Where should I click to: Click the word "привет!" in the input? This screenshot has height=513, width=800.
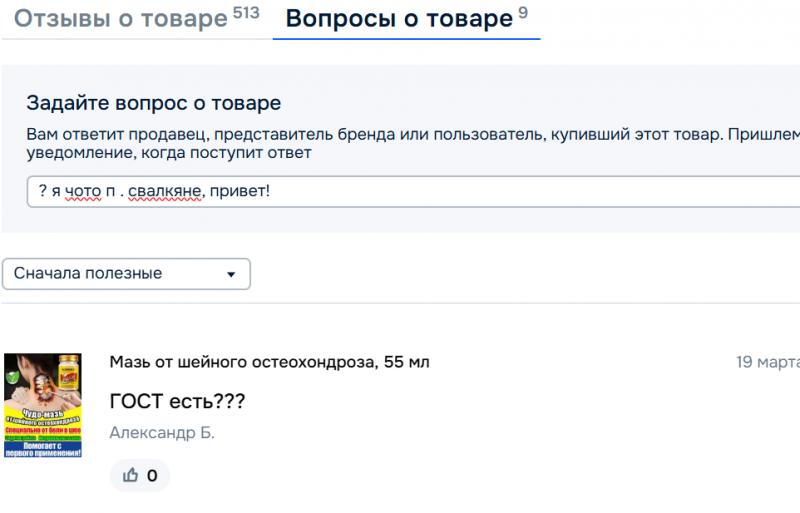pyautogui.click(x=236, y=190)
